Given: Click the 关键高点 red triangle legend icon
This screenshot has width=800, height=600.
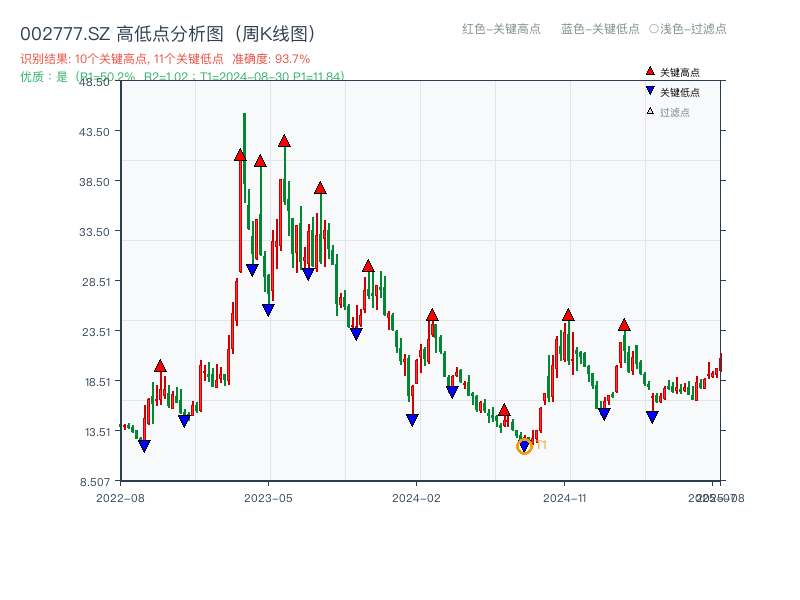Looking at the screenshot, I should [x=650, y=71].
